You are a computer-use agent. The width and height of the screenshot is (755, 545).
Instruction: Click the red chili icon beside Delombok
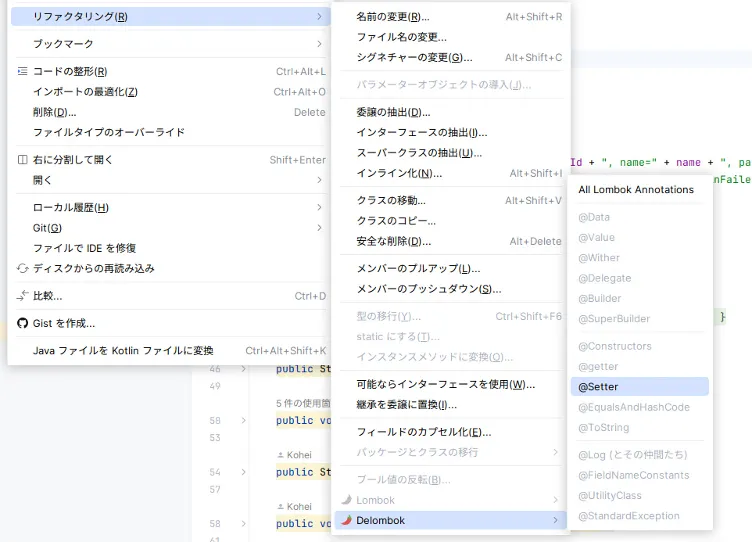345,520
